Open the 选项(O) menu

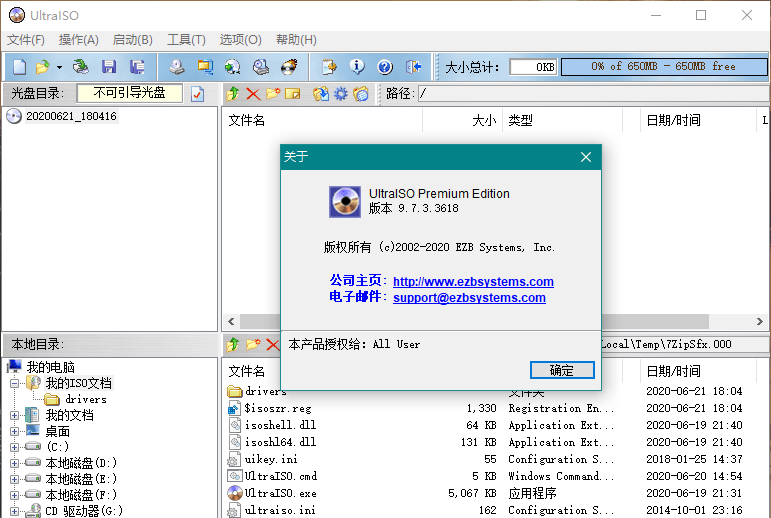click(240, 40)
